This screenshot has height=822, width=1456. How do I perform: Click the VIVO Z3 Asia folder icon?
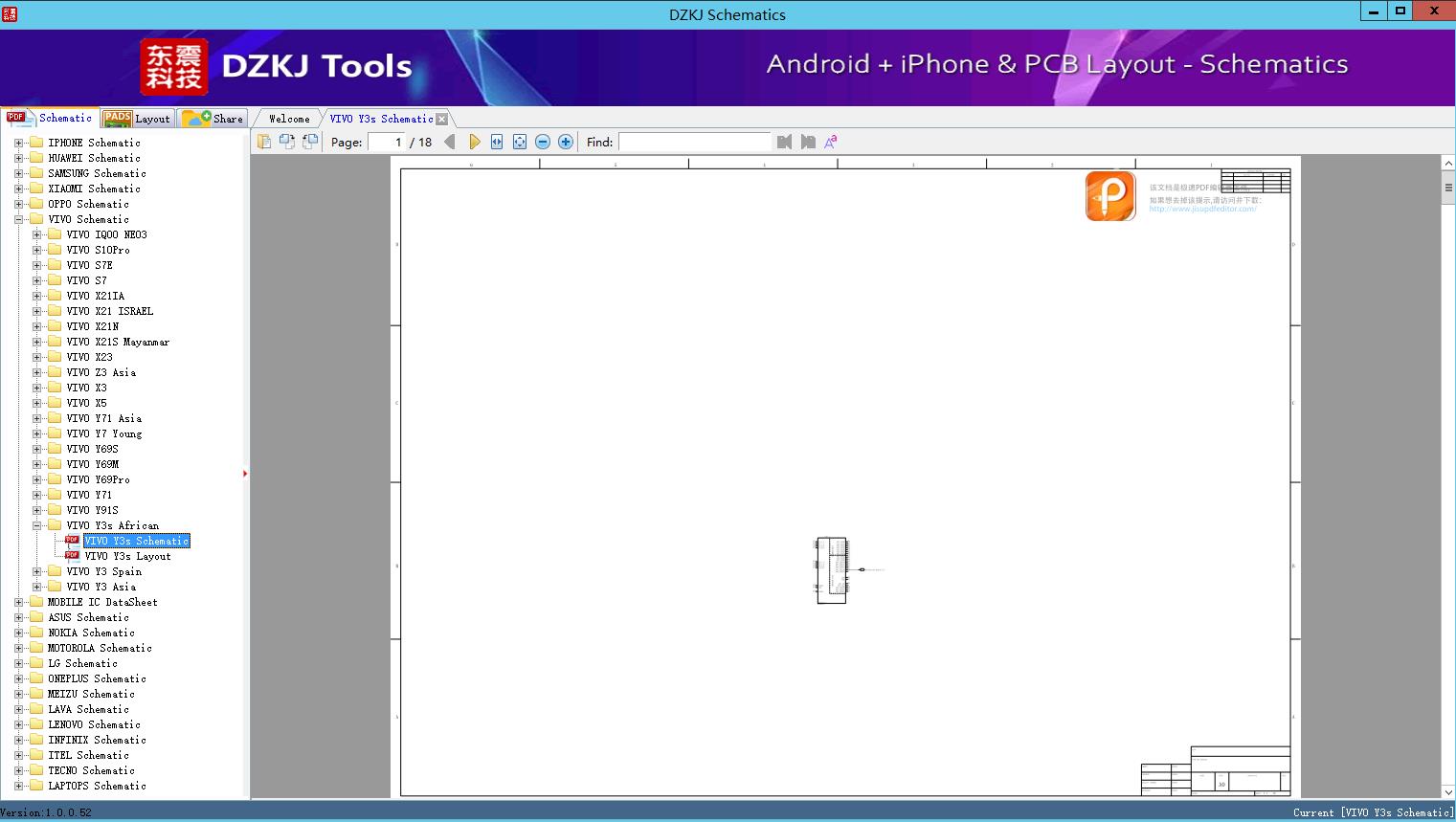pos(55,372)
